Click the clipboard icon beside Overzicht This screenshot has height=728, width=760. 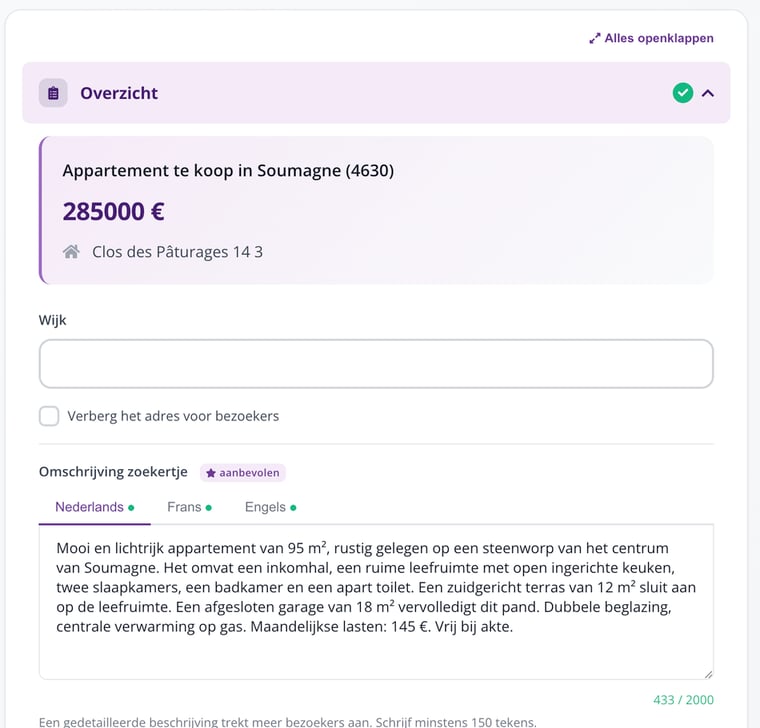tap(53, 93)
